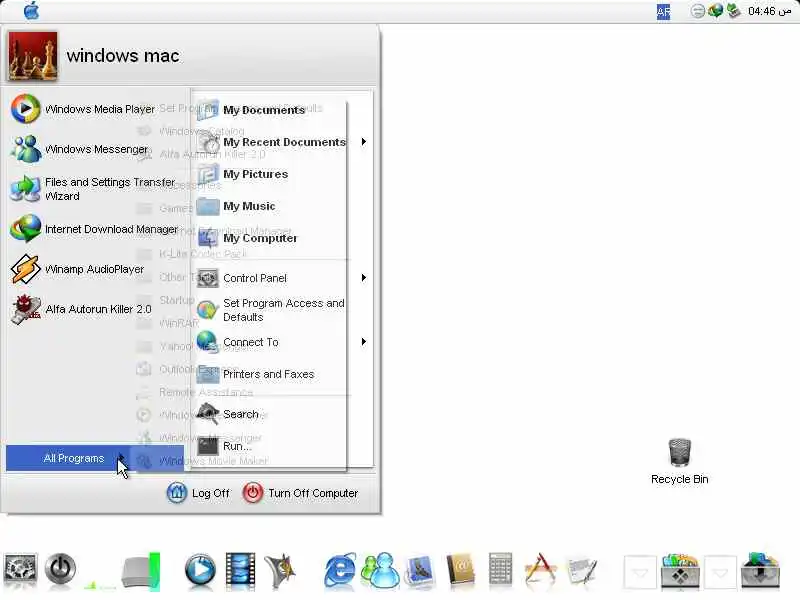
Task: Open film strip movie dock icon
Action: (240, 569)
